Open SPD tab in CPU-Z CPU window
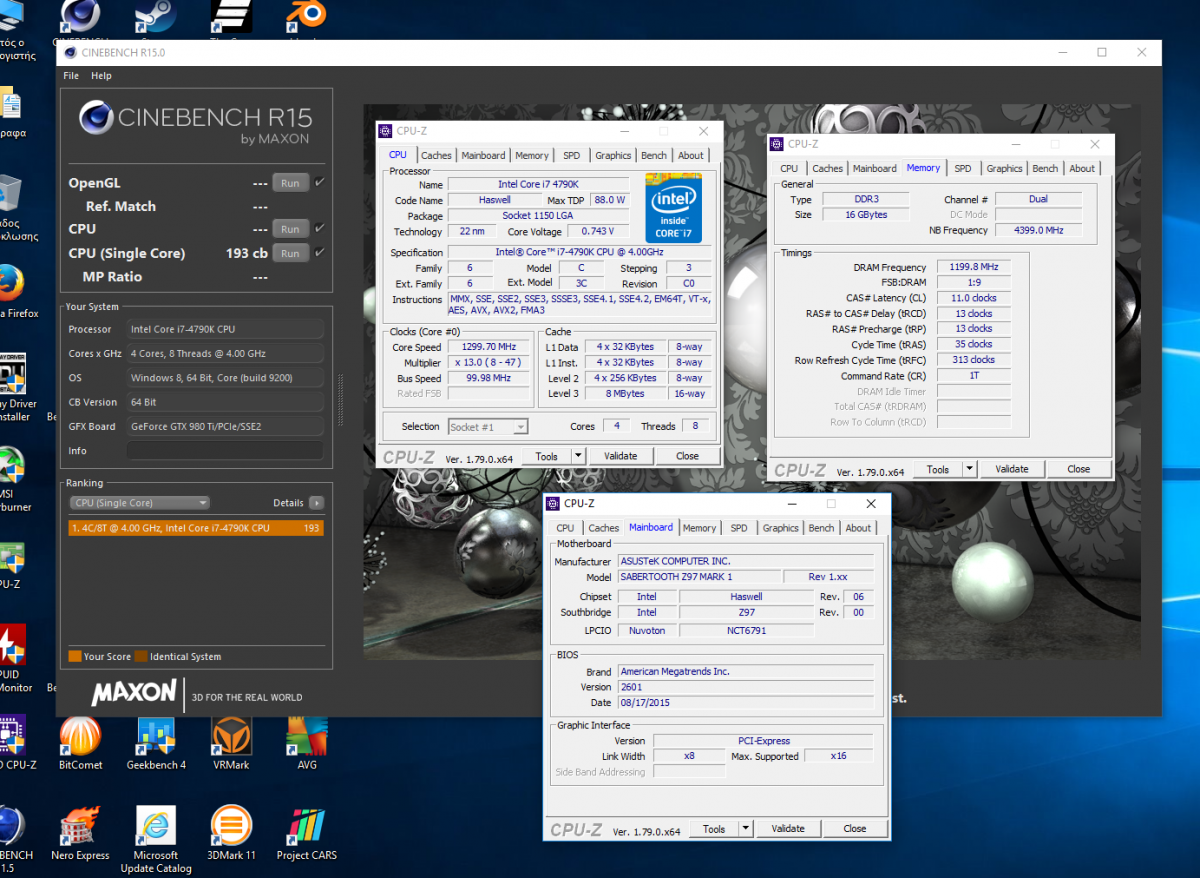The width and height of the screenshot is (1200, 878). coord(571,156)
